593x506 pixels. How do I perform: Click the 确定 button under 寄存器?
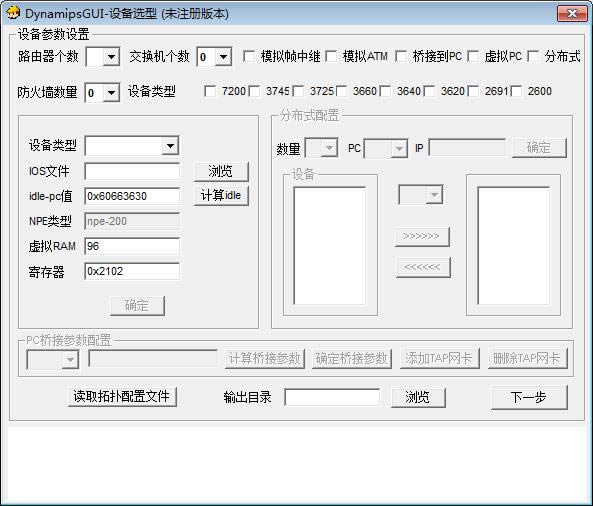pos(137,306)
